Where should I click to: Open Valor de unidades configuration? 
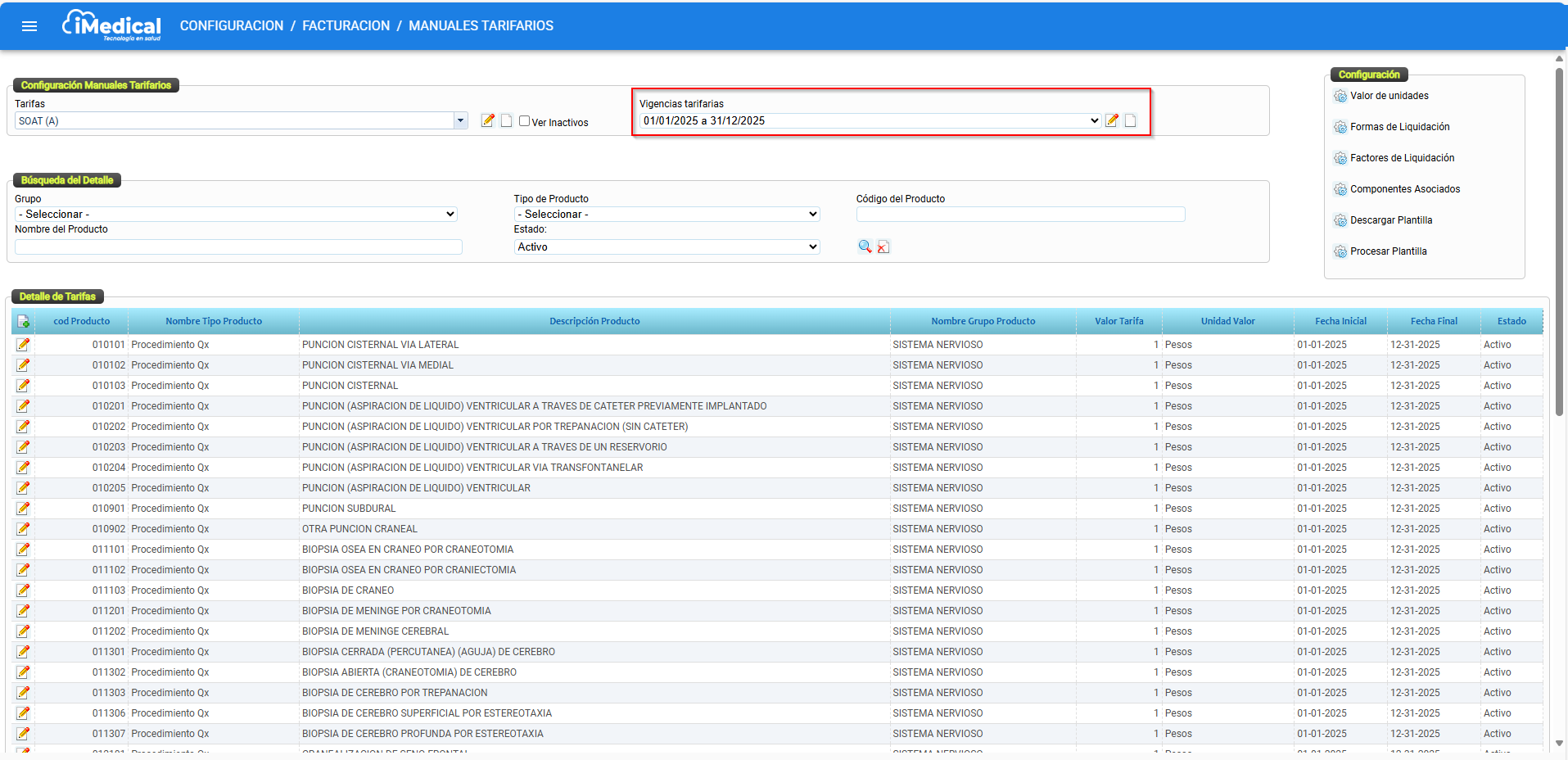(x=1389, y=96)
